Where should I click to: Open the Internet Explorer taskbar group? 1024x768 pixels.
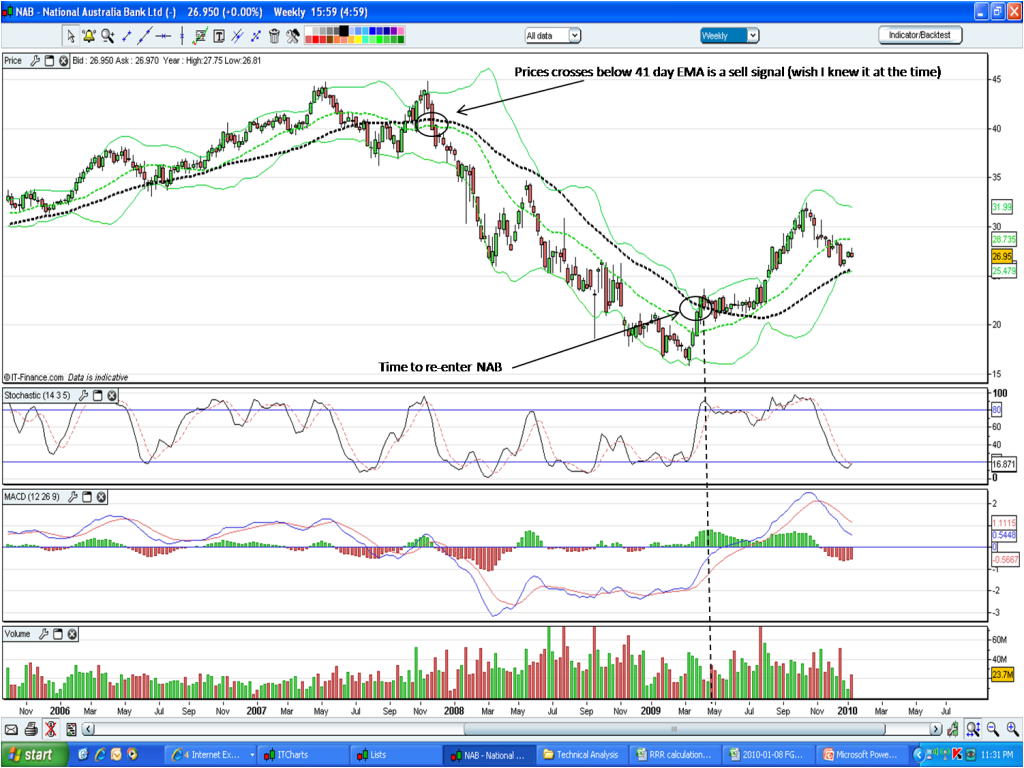211,755
